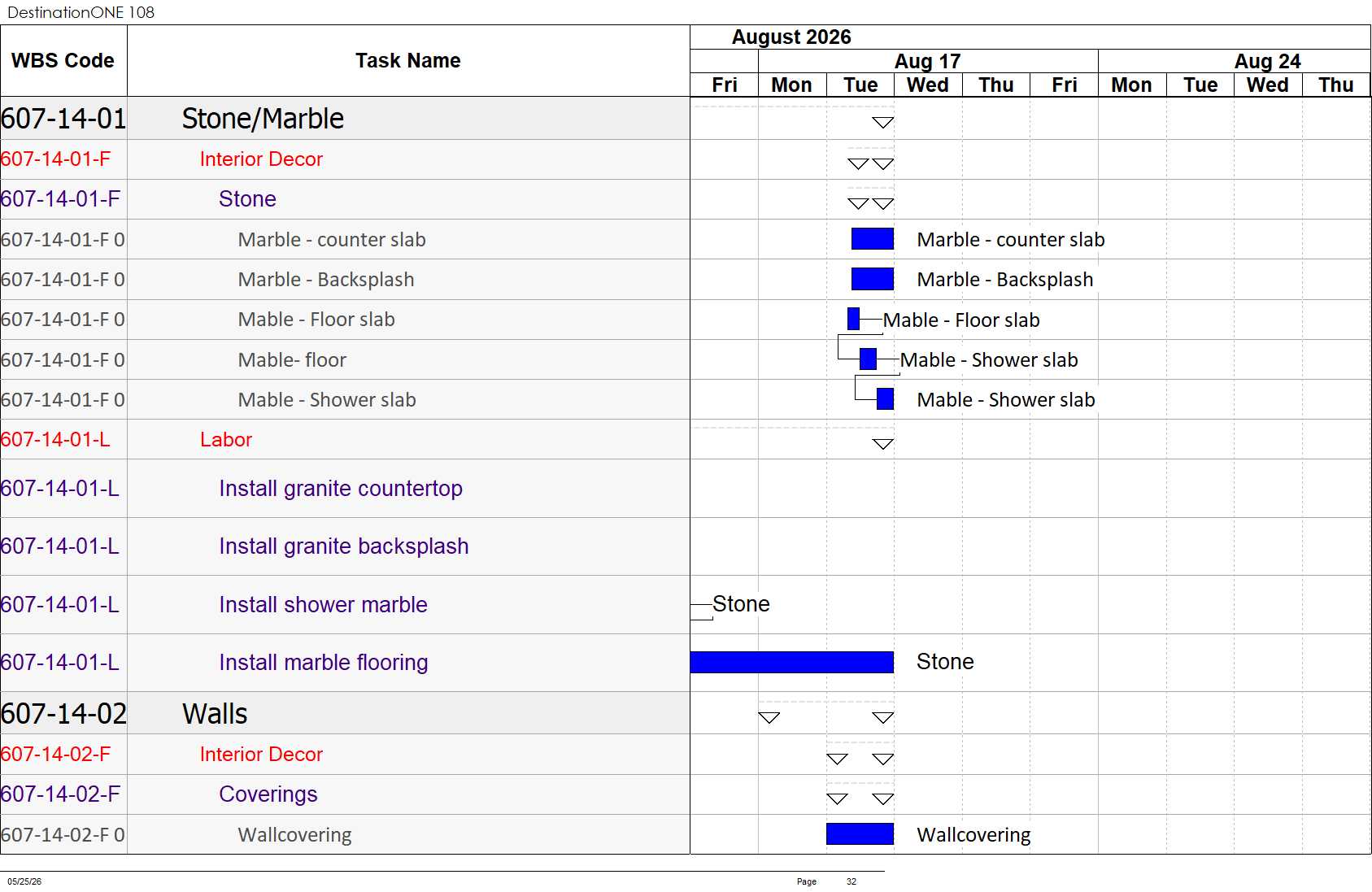Select the Install shower marble task
Viewport: 1372px width, 892px height.
coord(323,605)
